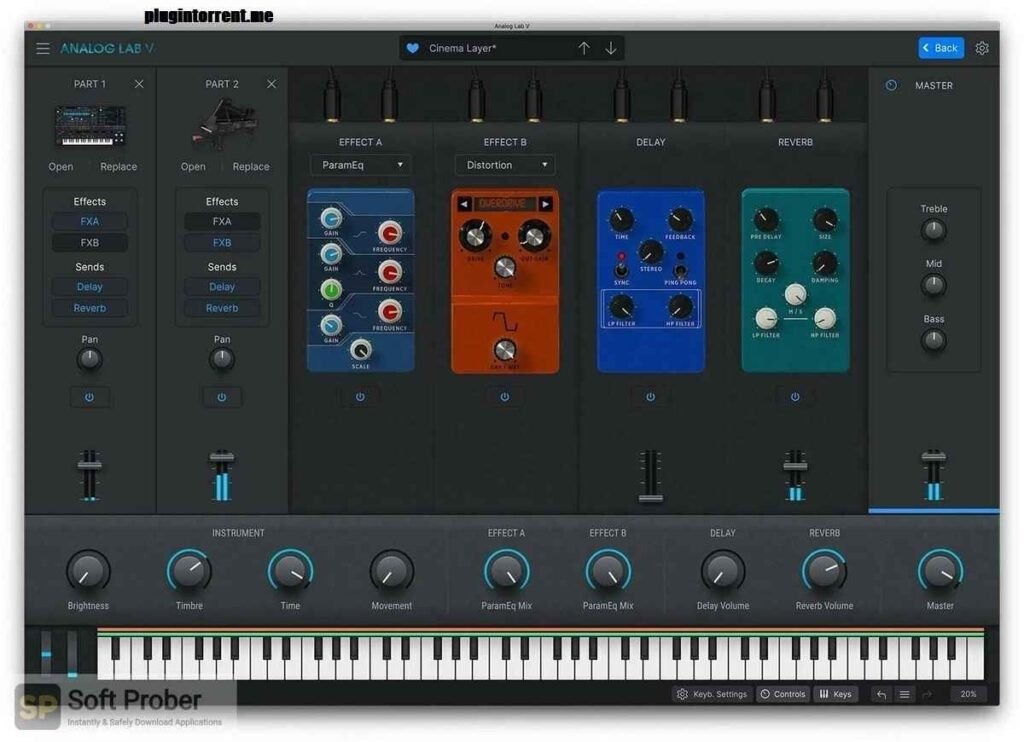
Task: Toggle FXA for Part 1
Action: (89, 221)
